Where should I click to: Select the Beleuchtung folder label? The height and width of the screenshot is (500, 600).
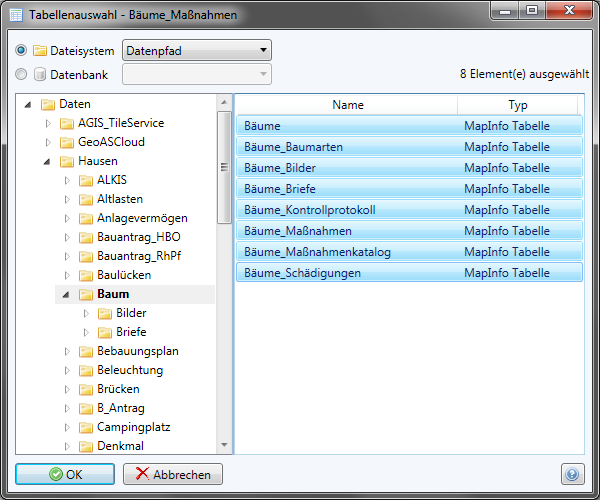130,370
